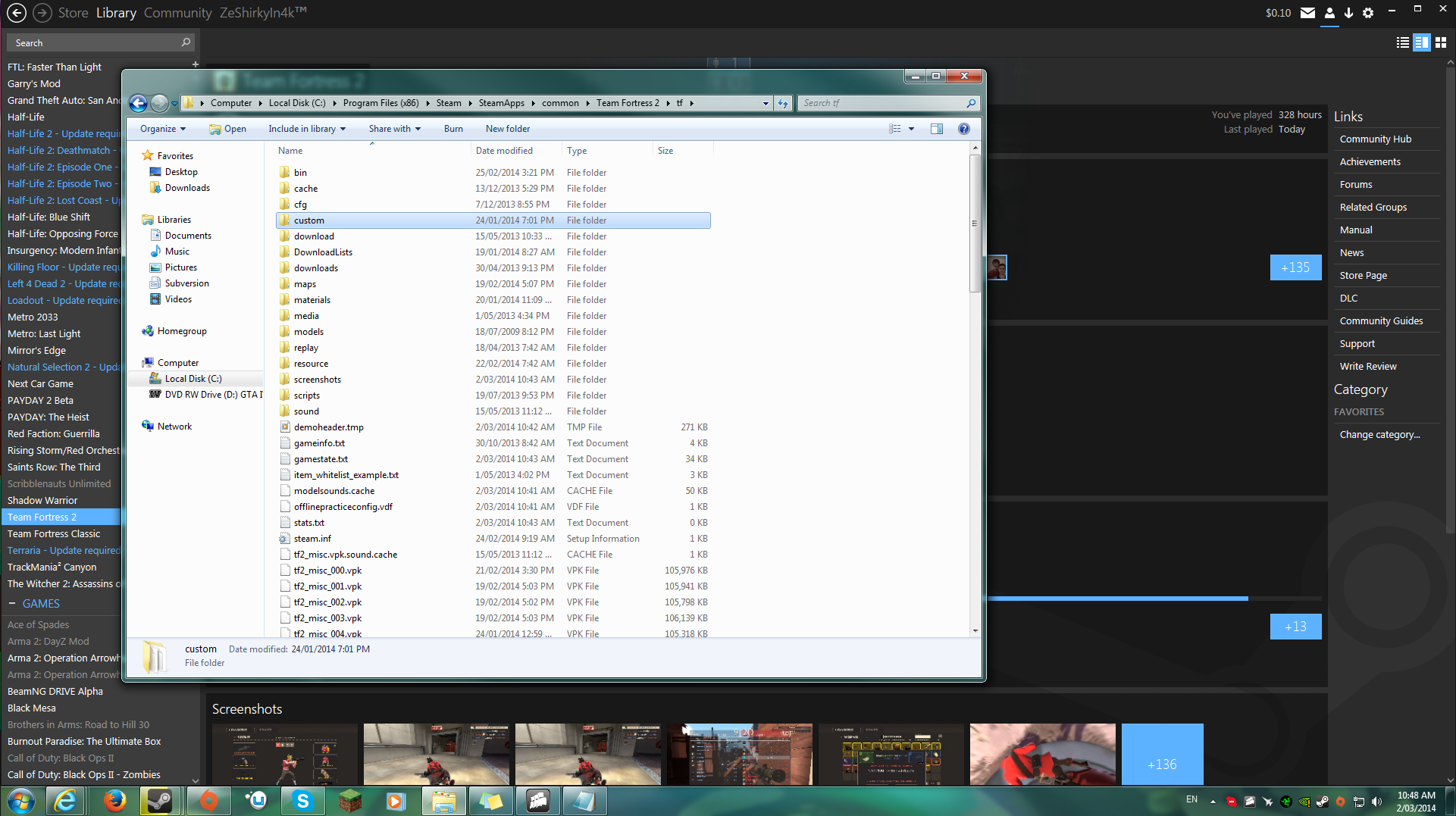Click the Explorer back arrow button
1456x816 pixels.
coord(139,103)
